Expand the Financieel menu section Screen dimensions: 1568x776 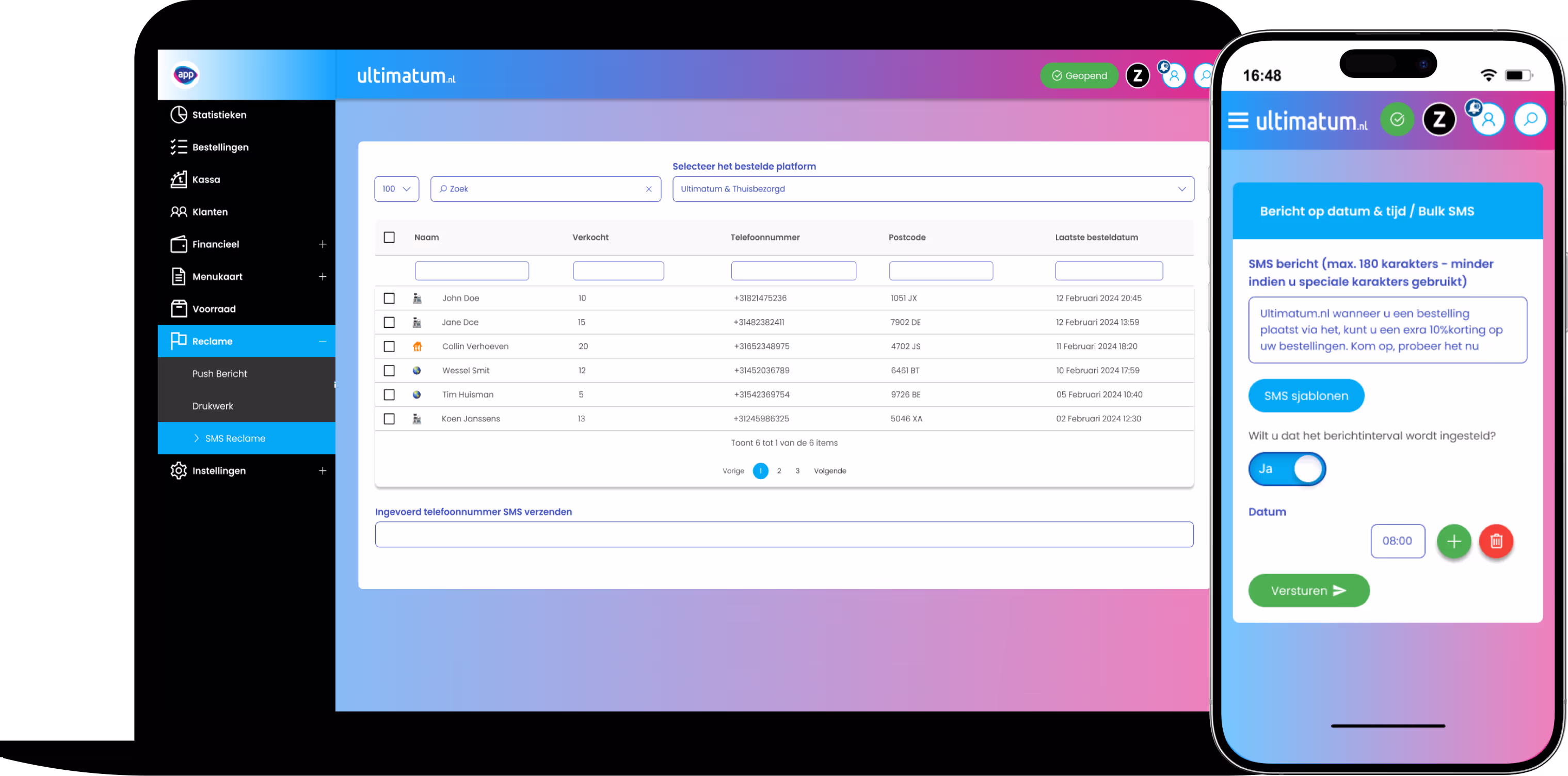[322, 244]
